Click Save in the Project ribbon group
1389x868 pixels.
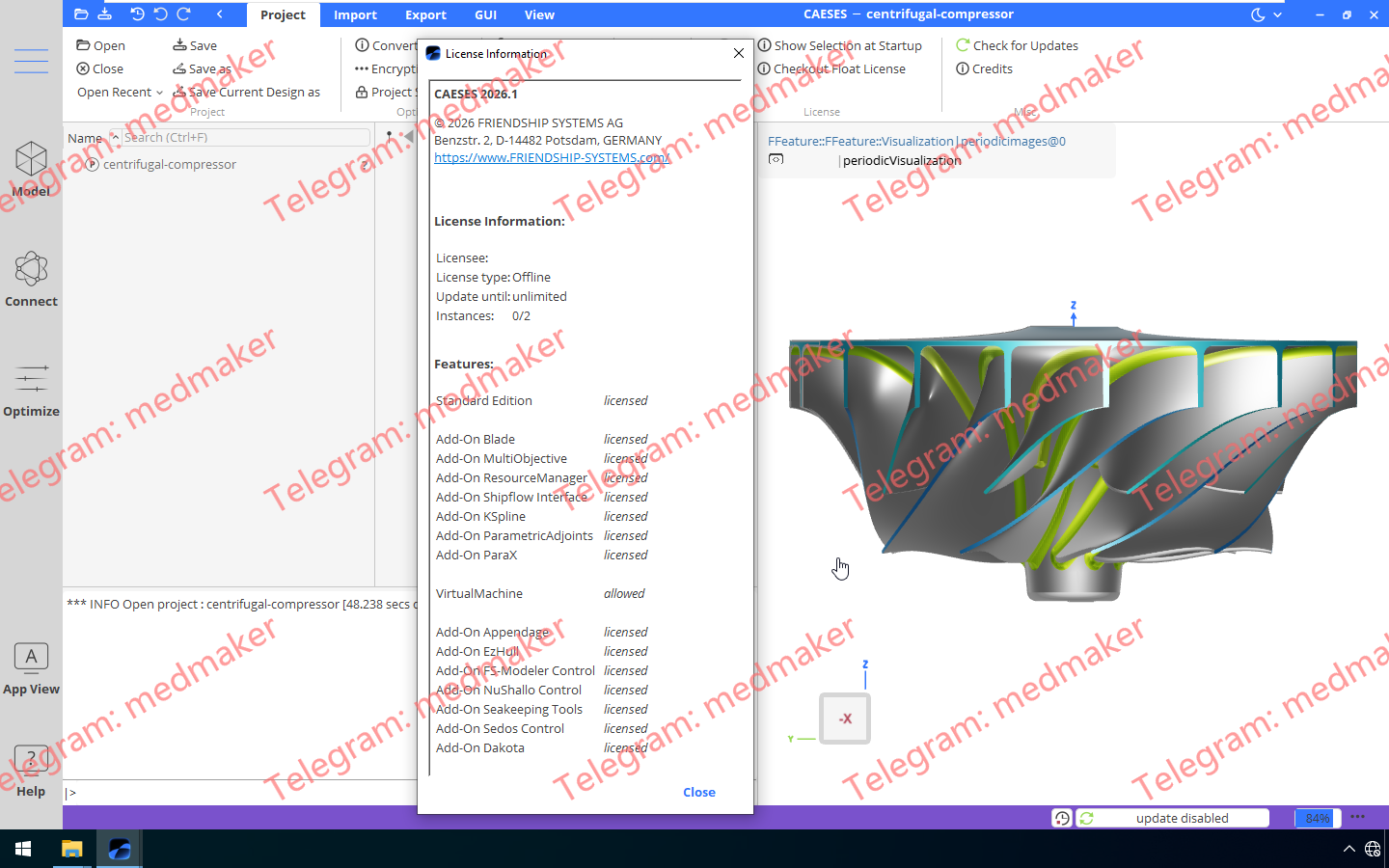click(194, 45)
